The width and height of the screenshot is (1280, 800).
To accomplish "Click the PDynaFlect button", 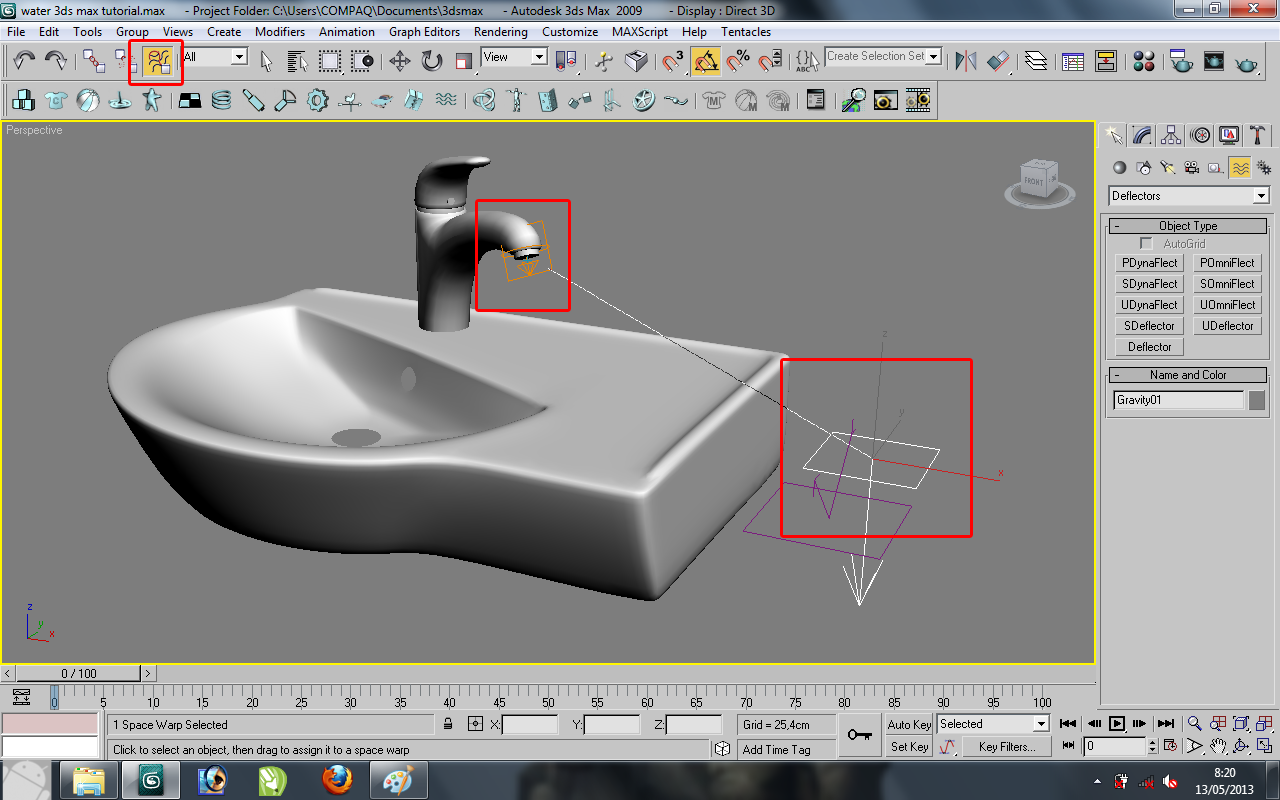I will click(1149, 262).
